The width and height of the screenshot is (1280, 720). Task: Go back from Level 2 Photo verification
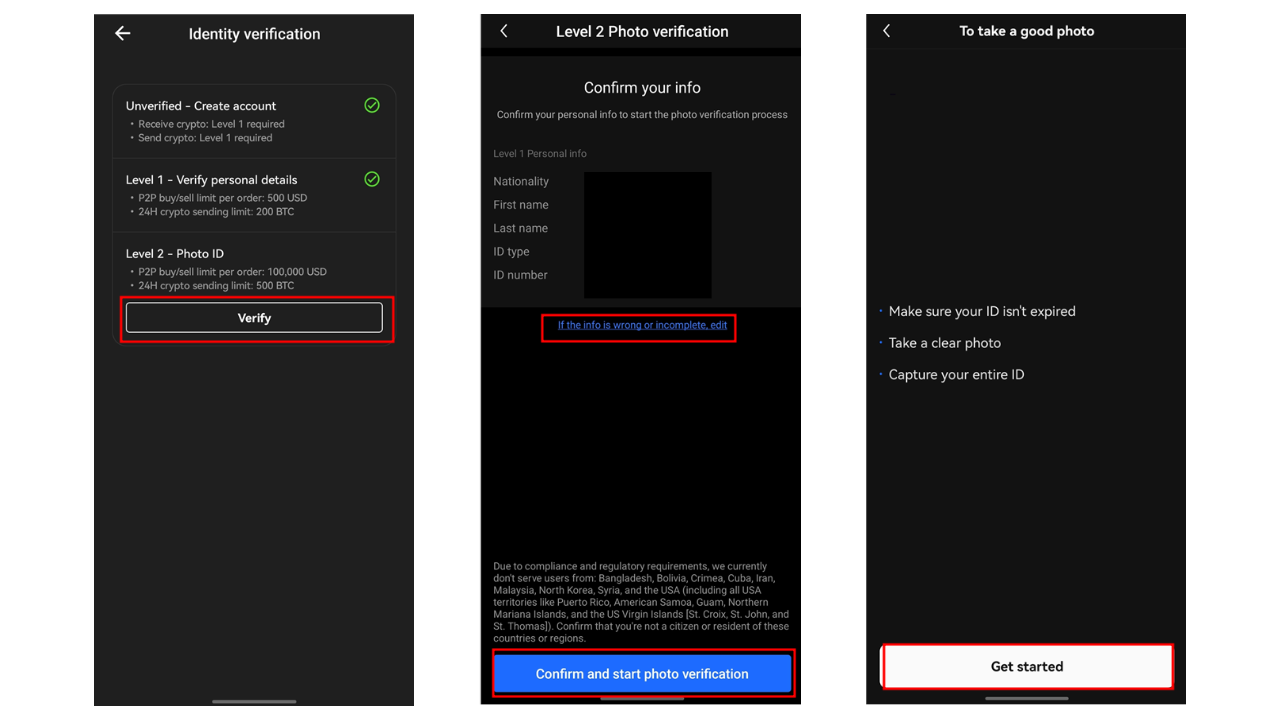pyautogui.click(x=504, y=32)
